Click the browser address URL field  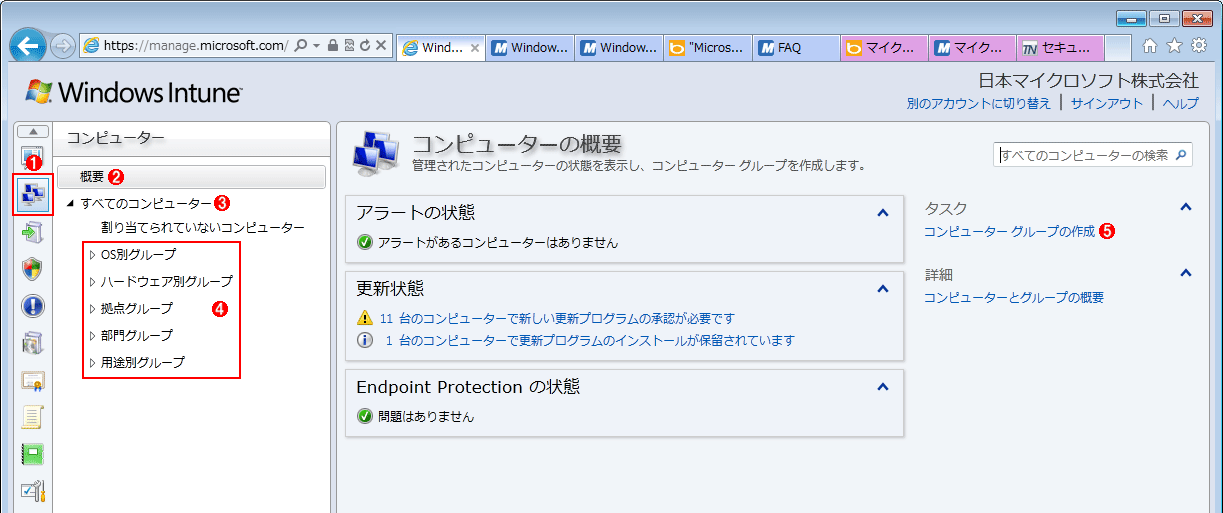tap(195, 46)
